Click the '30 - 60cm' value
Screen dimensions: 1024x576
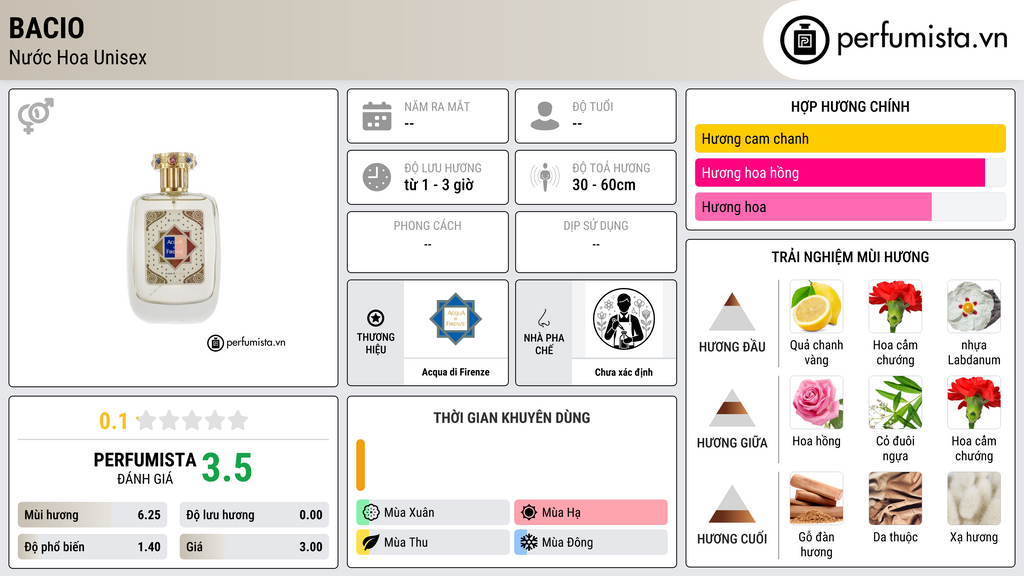(603, 185)
